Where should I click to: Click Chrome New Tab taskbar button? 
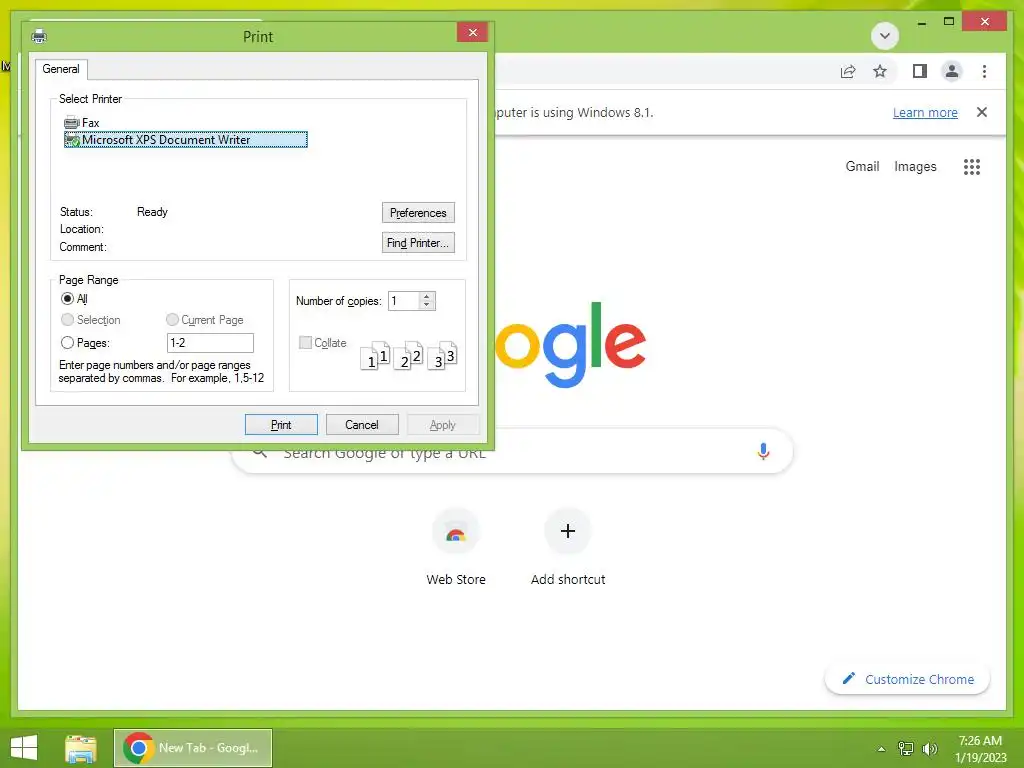tap(193, 748)
